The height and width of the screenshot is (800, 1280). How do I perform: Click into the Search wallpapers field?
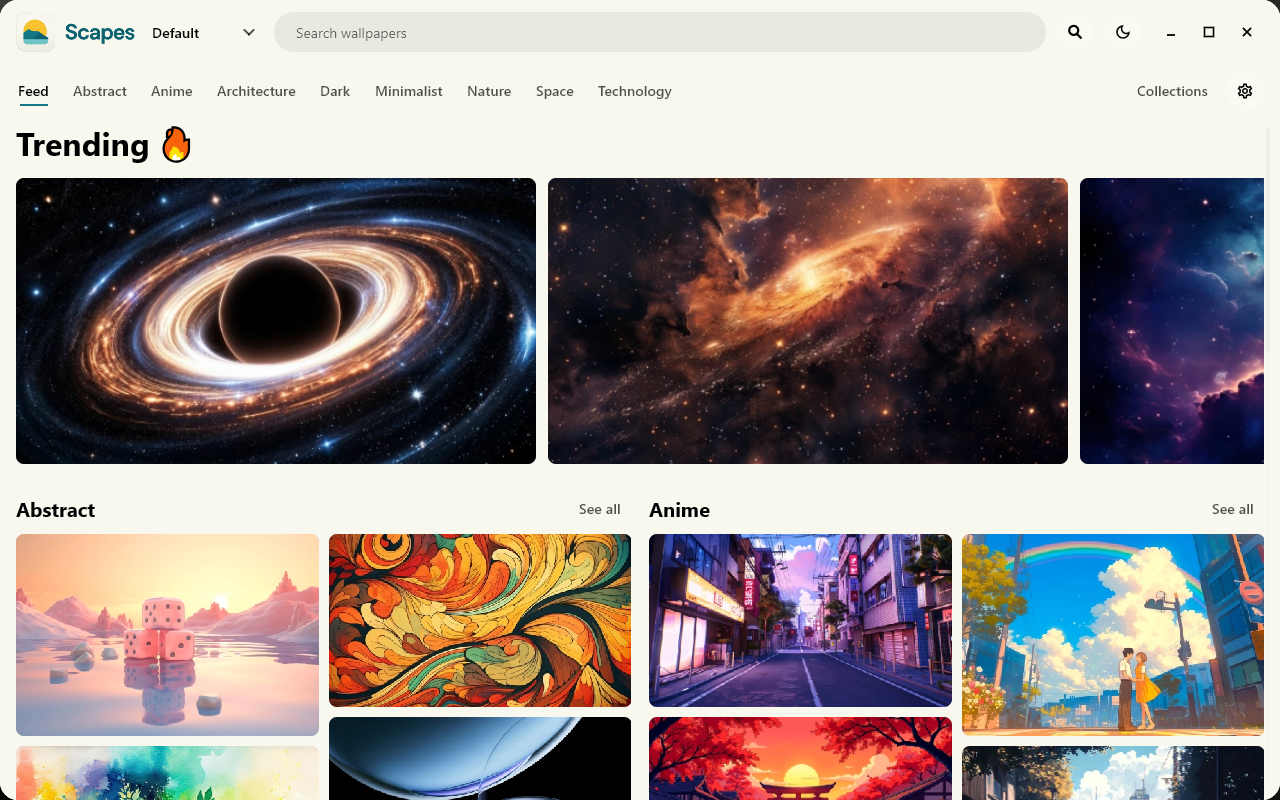point(660,33)
